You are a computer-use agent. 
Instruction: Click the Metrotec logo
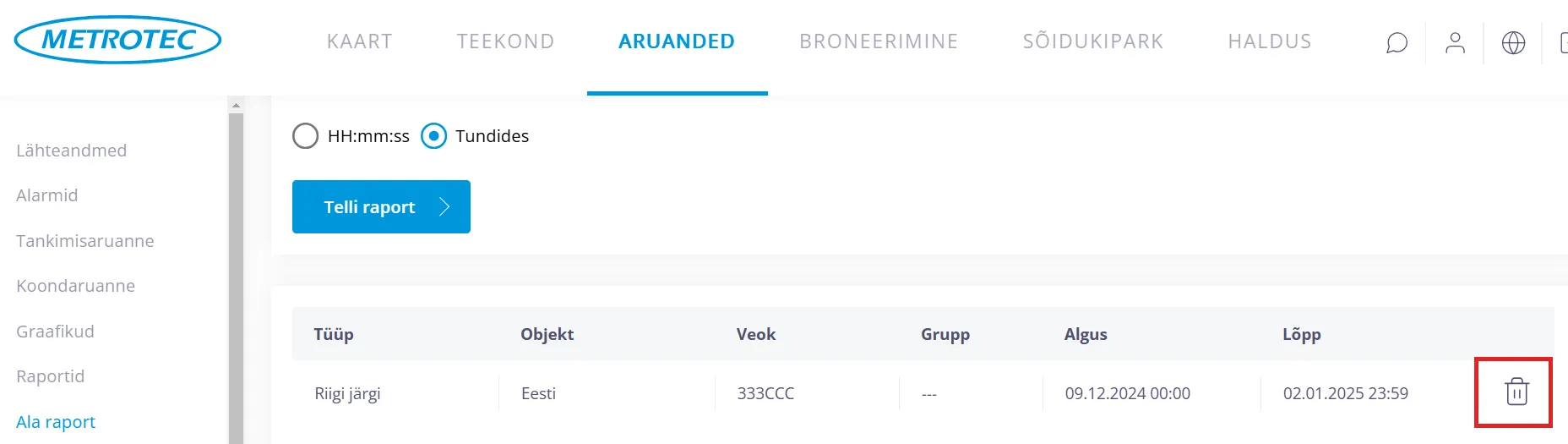[117, 40]
